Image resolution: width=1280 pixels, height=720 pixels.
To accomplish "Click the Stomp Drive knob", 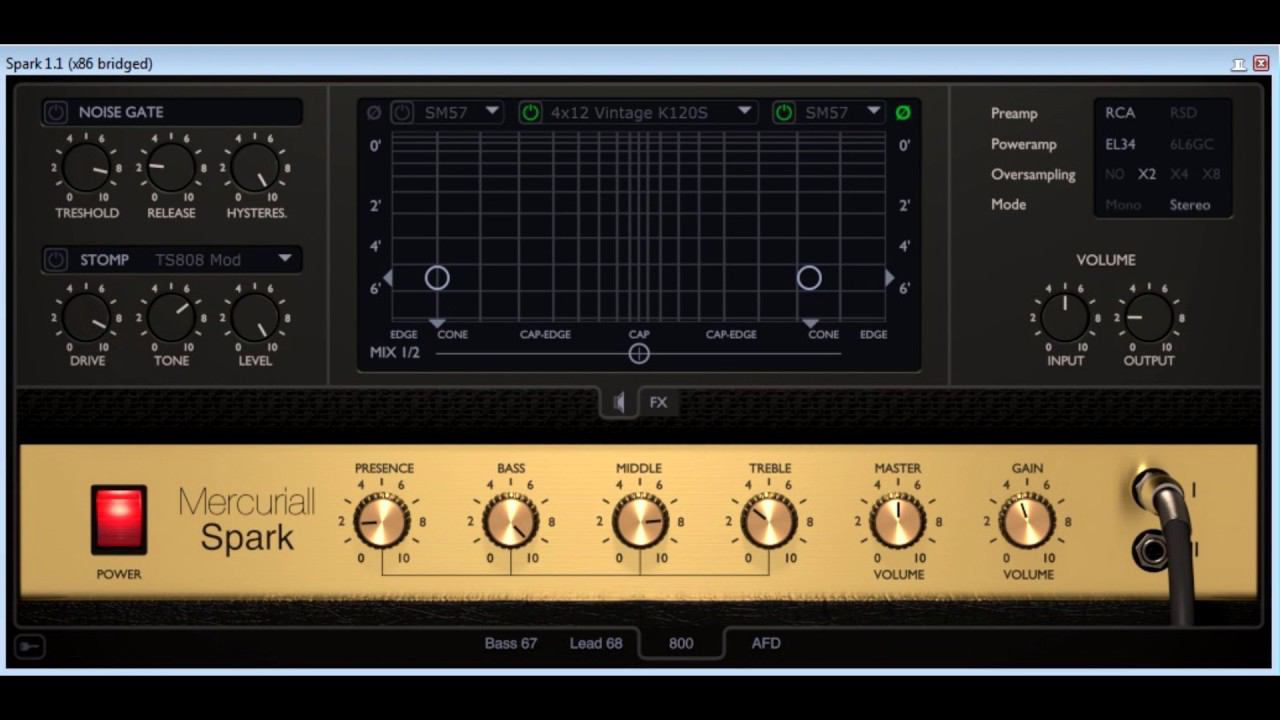I will click(x=87, y=318).
